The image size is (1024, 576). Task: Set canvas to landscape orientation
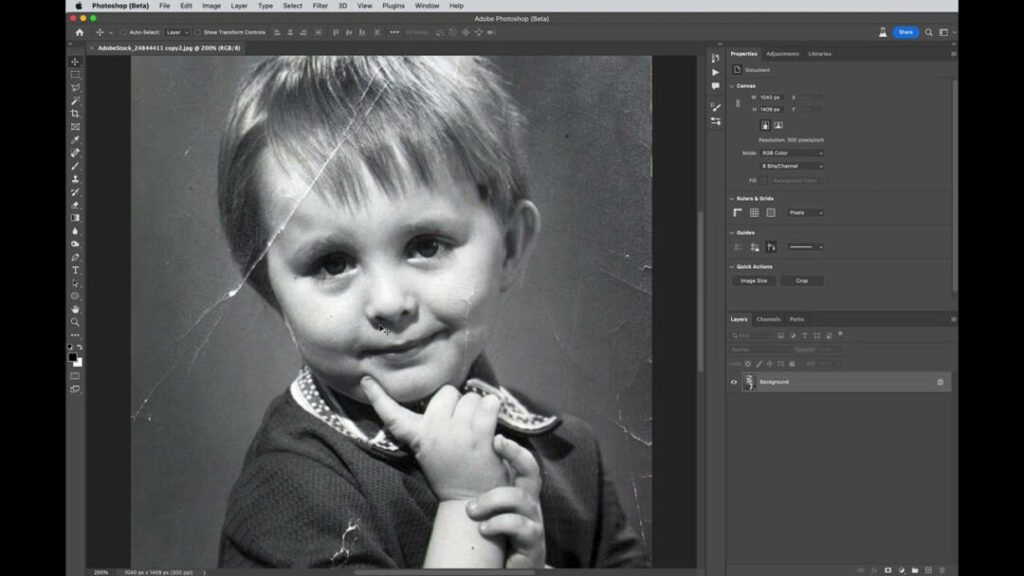tap(778, 125)
